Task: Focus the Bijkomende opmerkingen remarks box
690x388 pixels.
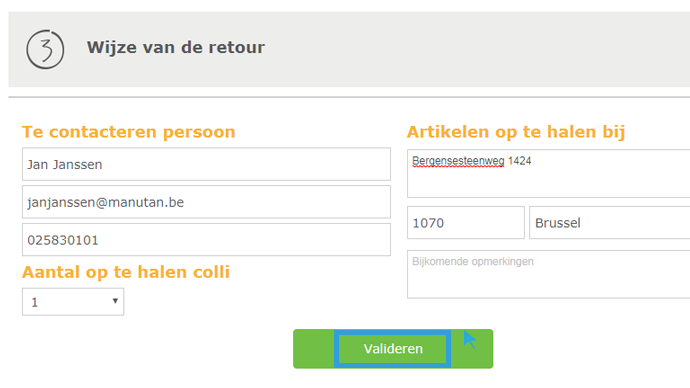Action: [548, 274]
